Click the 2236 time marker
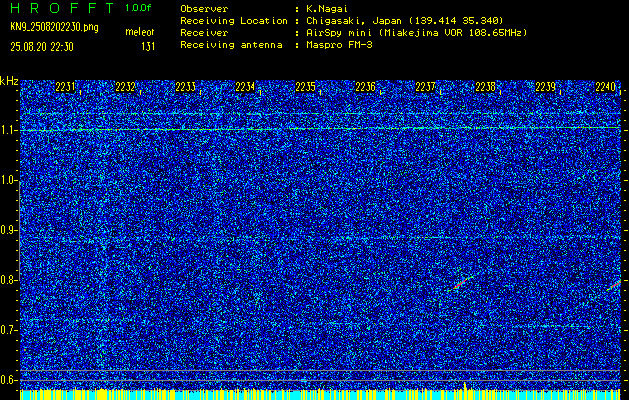 point(365,87)
